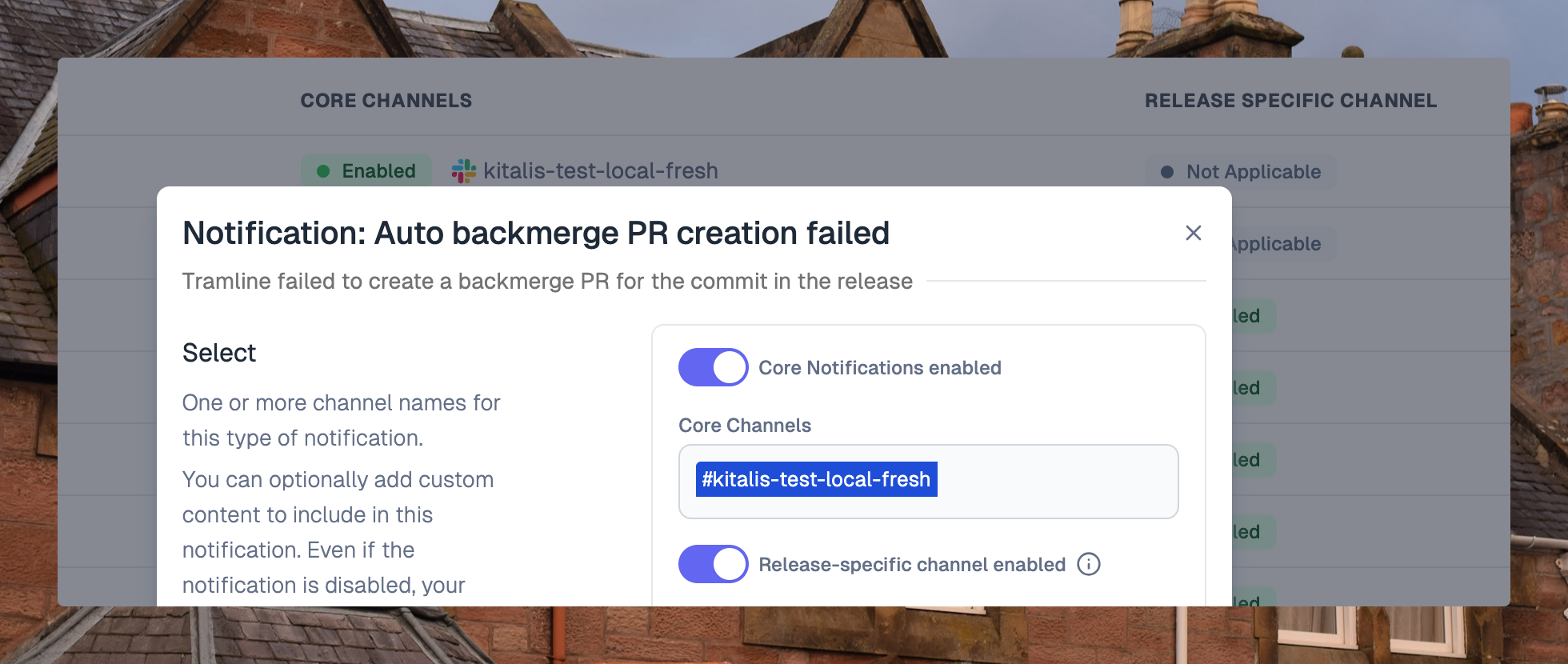The image size is (1568, 664).
Task: Click the green dot in Enabled badge
Action: click(x=323, y=171)
